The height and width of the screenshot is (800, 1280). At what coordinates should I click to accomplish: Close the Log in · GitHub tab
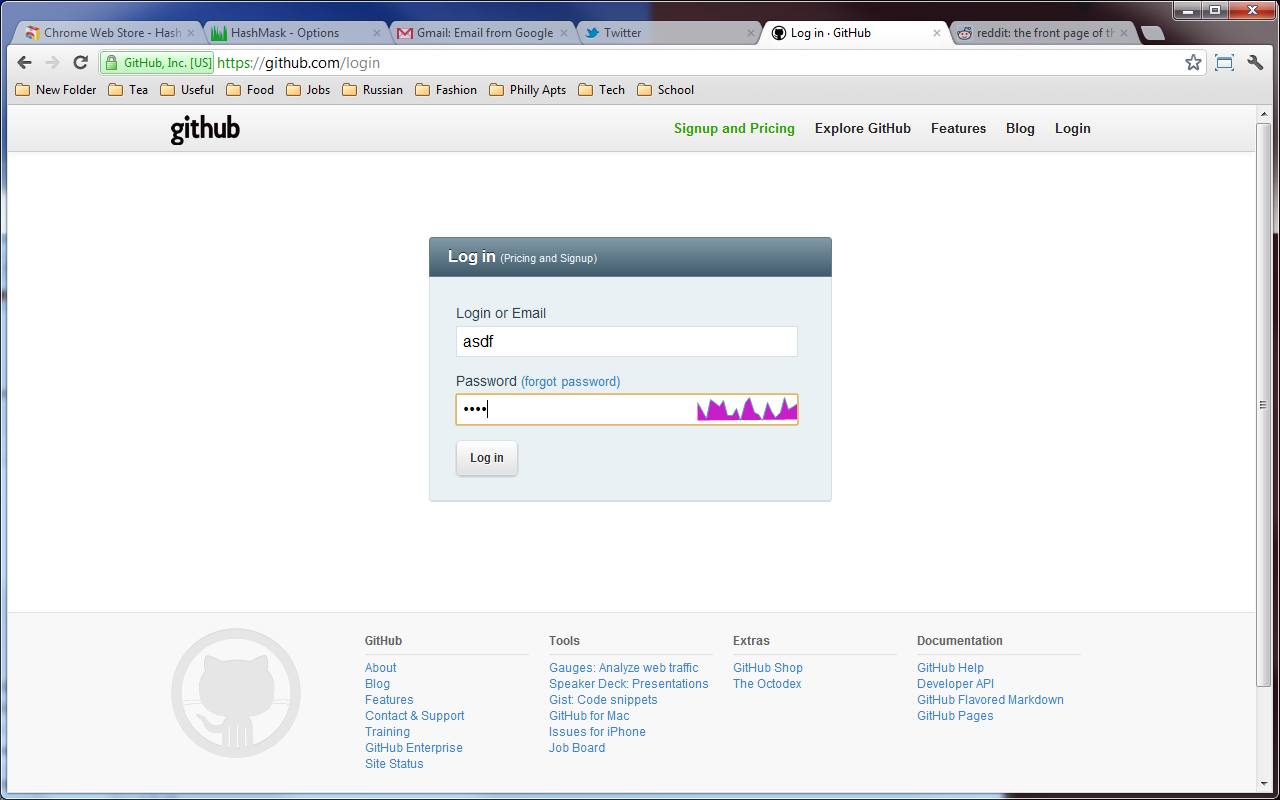937,33
